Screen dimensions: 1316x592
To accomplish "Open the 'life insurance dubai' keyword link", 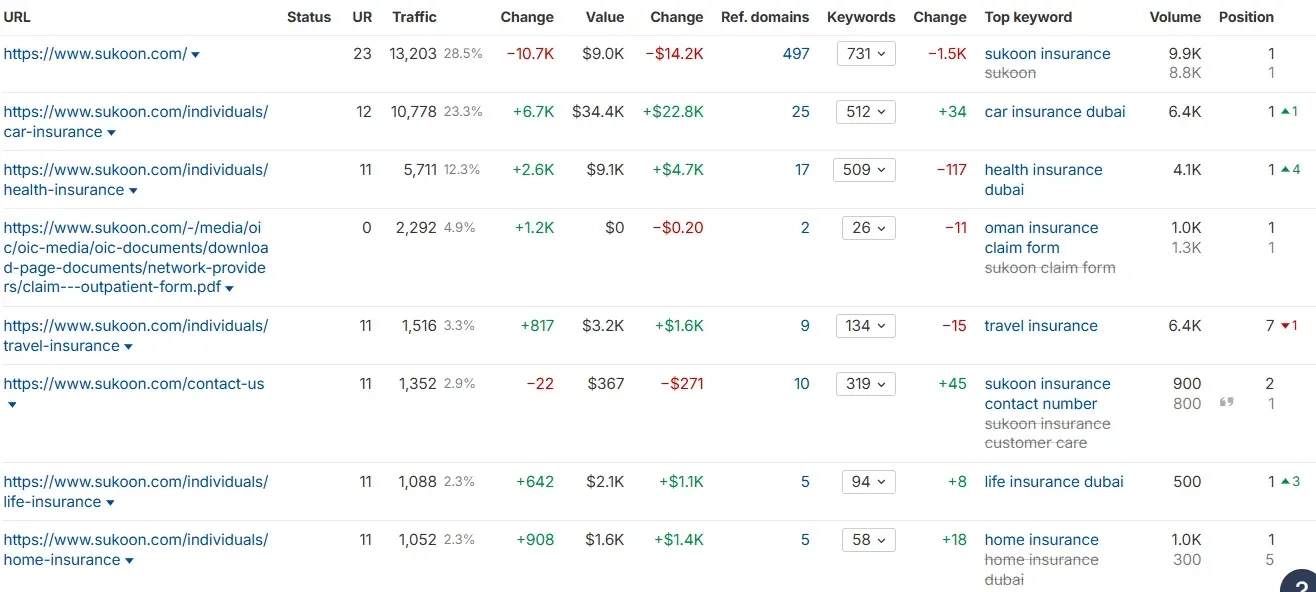I will (1054, 482).
